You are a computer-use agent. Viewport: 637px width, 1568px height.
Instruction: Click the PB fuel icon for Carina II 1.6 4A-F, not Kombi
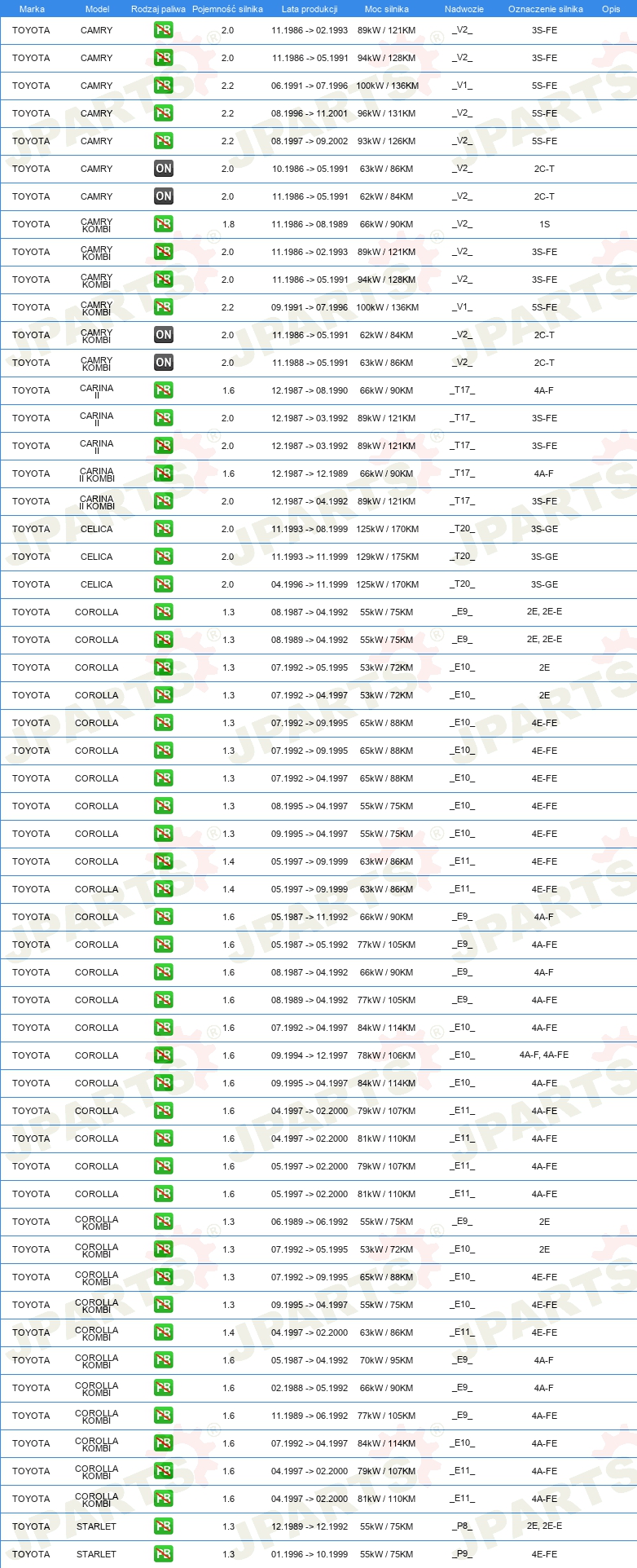coord(164,390)
